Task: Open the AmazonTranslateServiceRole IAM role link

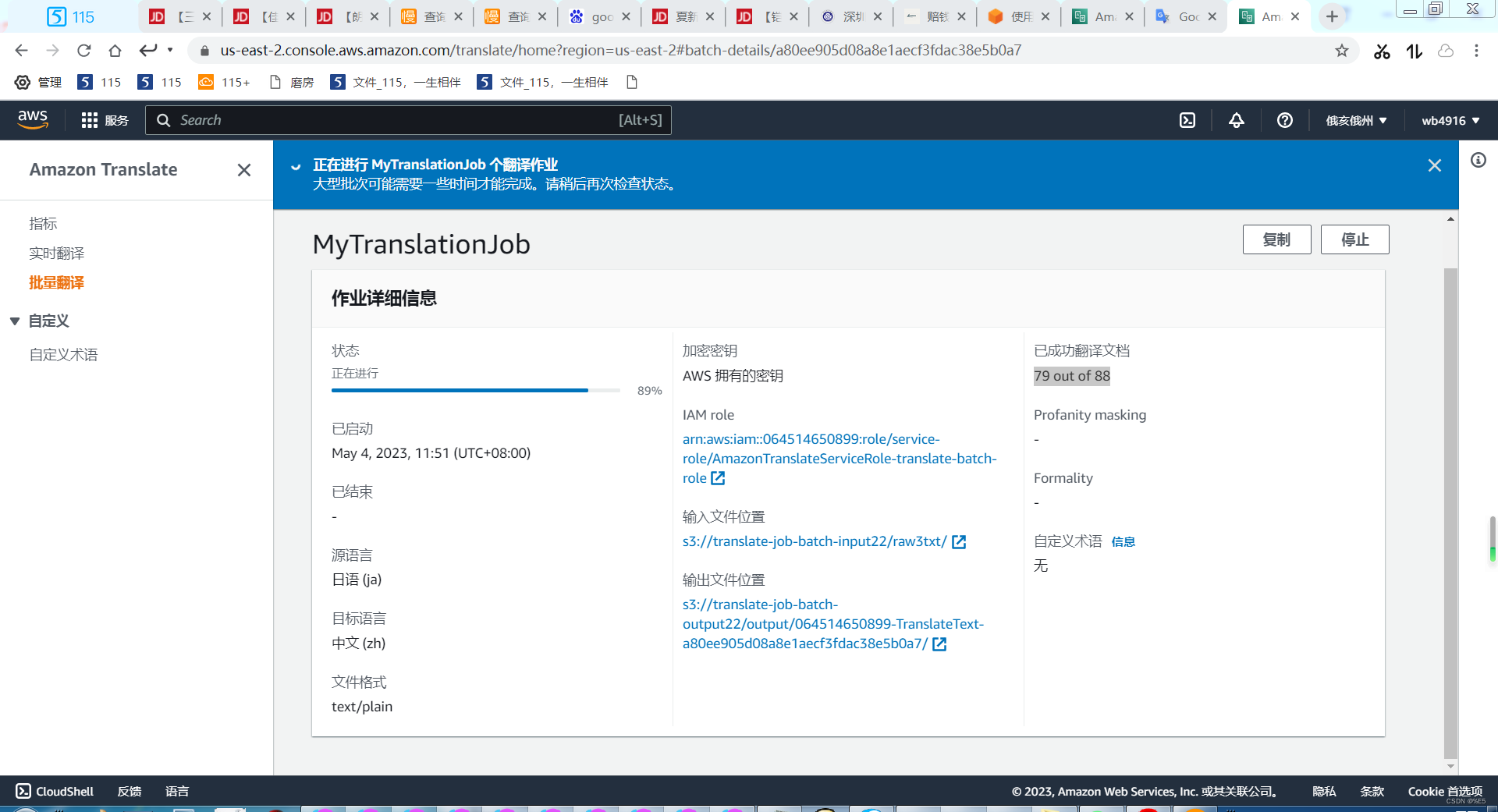Action: pyautogui.click(x=840, y=459)
